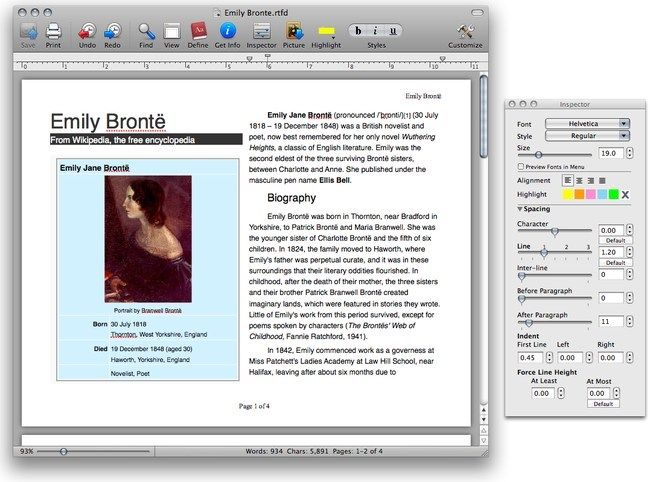This screenshot has height=482, width=650.
Task: Click the Character spacing slider
Action: 555,231
